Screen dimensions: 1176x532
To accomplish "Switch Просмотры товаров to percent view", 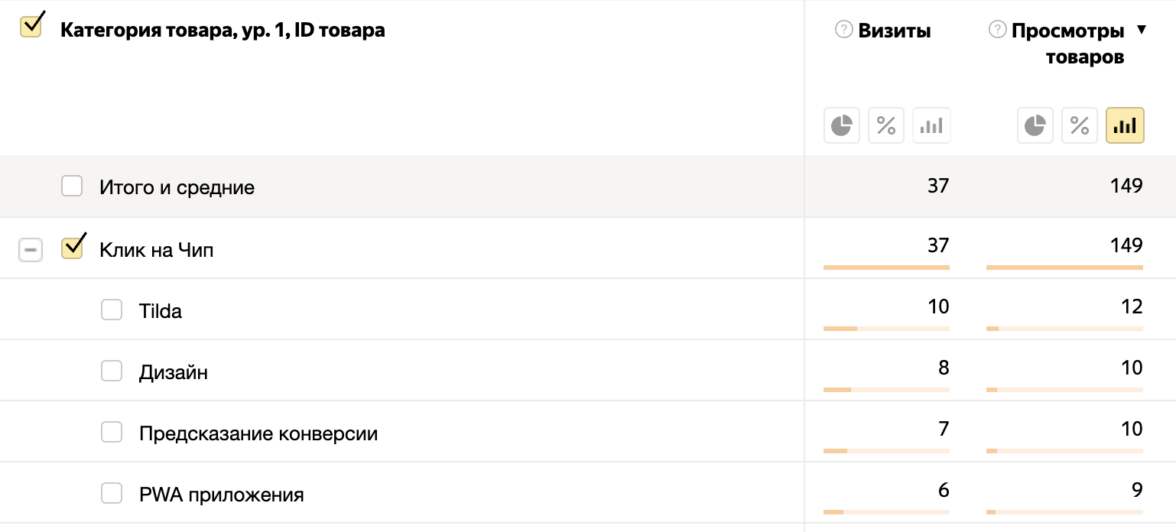I will [1080, 126].
